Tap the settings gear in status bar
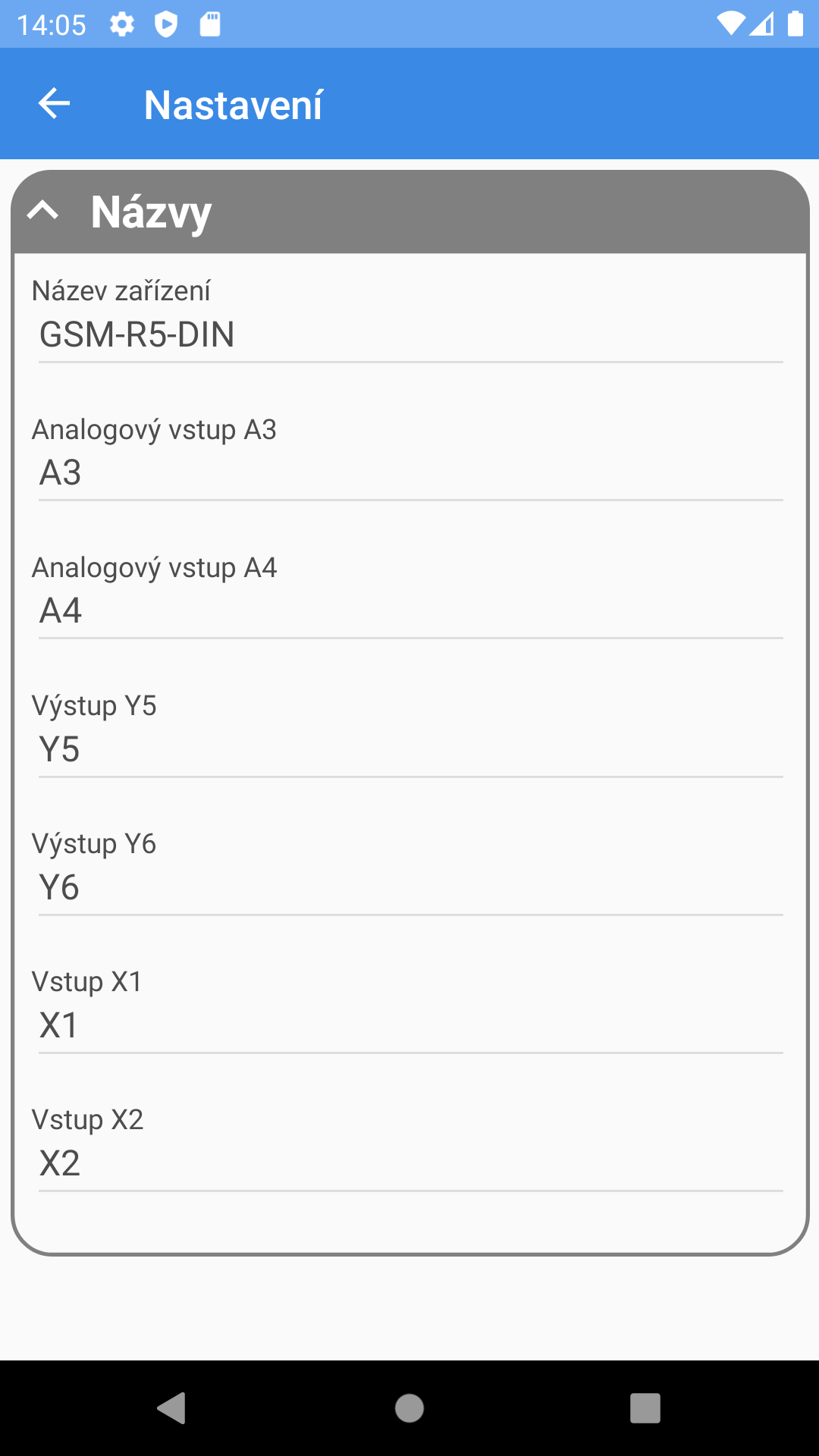Image resolution: width=819 pixels, height=1456 pixels. coord(122,24)
